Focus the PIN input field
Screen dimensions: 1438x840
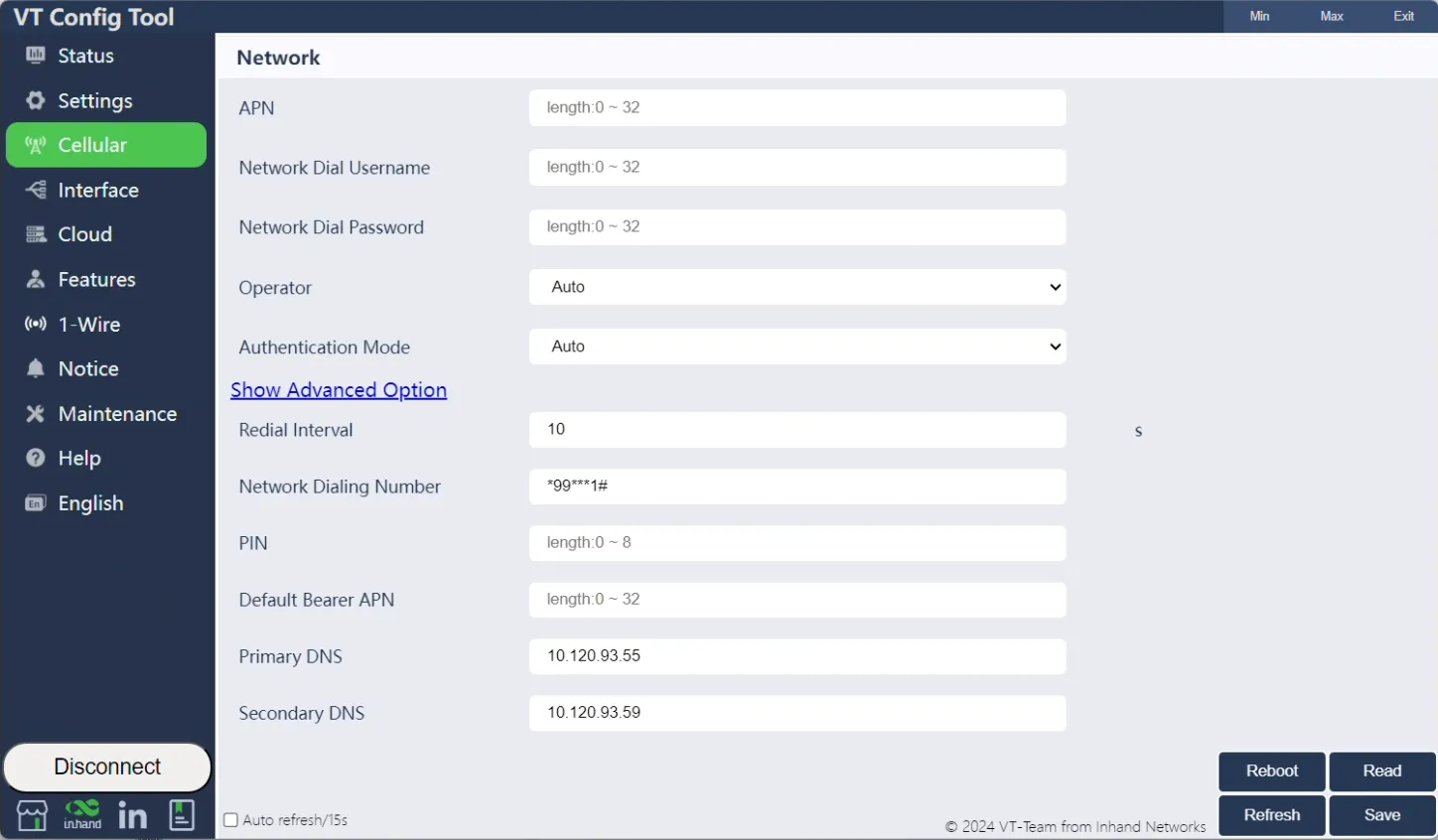click(x=797, y=543)
